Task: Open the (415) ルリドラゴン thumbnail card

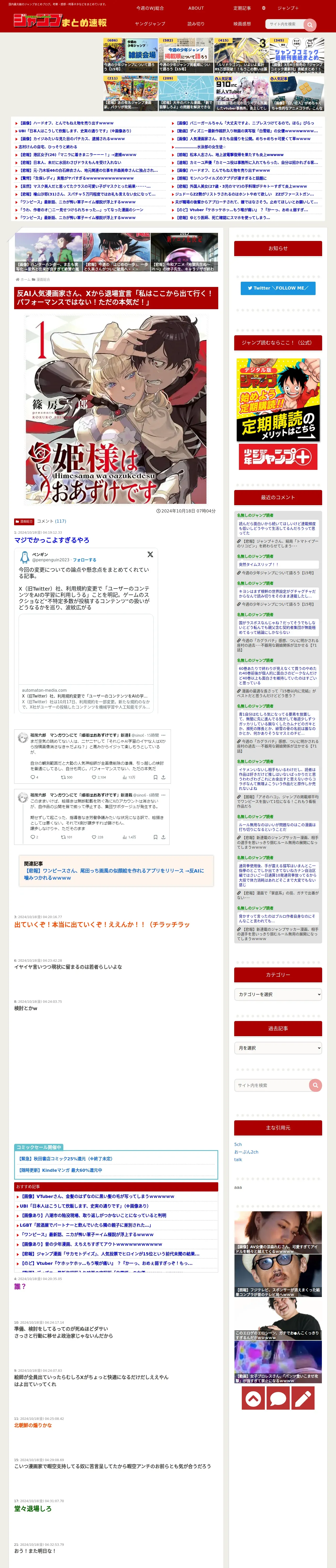Action: tap(242, 55)
